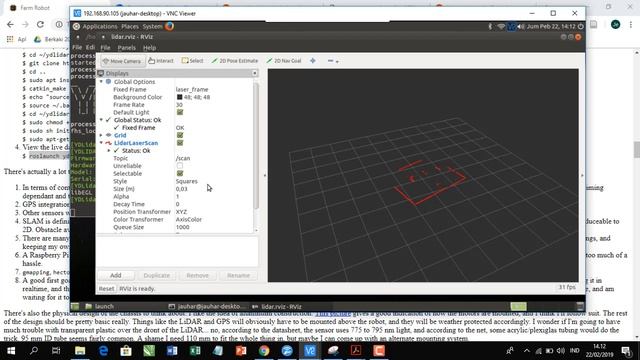
Task: Open Wi-Fi indicator in Ubuntu panel
Action: (501, 26)
